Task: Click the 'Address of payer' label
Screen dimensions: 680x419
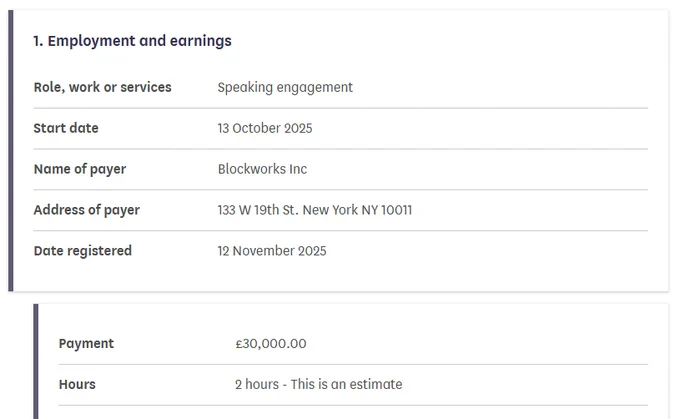Action: (x=87, y=210)
